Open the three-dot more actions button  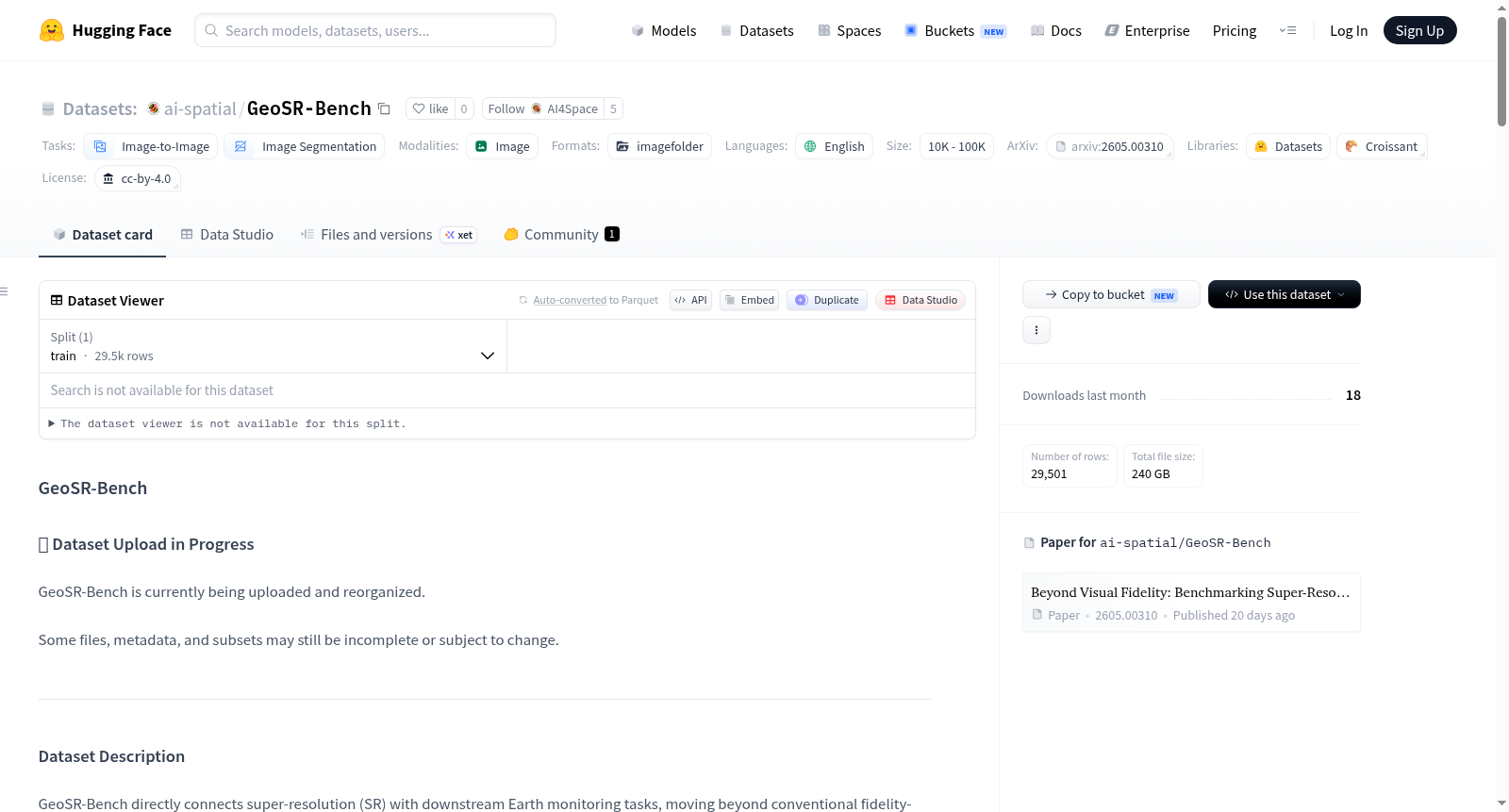[x=1036, y=330]
